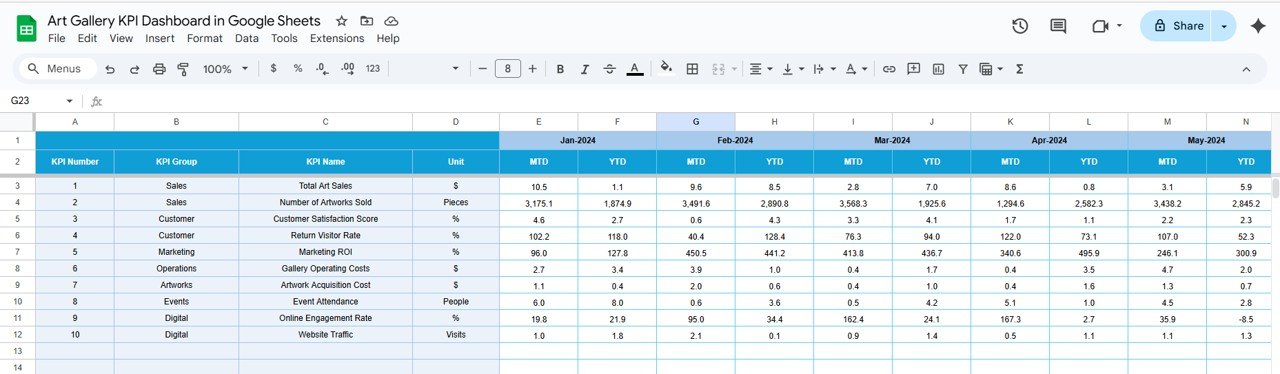The image size is (1280, 374).
Task: Click the Insert chart icon
Action: (938, 69)
